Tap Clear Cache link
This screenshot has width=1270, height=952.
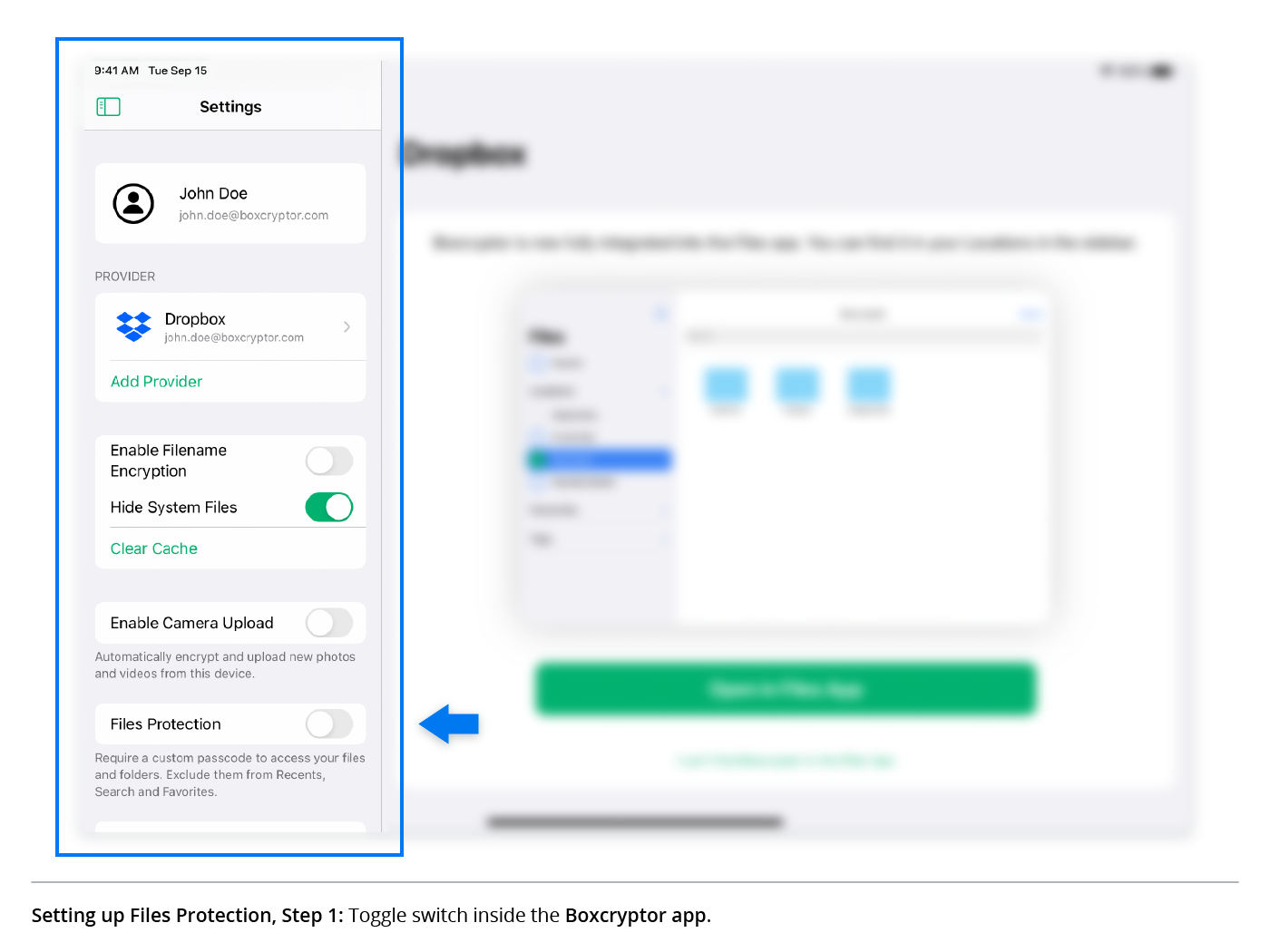(154, 549)
